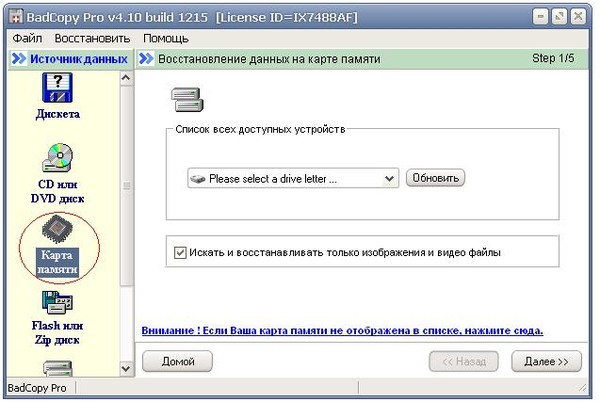Click the Список всех доступных устройств label
The image size is (600, 402).
[x=260, y=129]
